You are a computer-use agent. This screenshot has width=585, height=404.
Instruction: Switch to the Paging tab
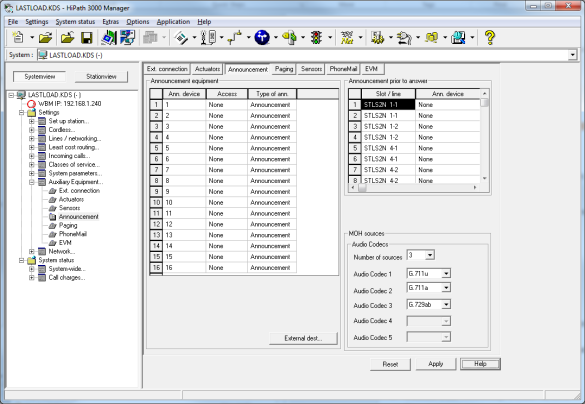click(x=284, y=69)
